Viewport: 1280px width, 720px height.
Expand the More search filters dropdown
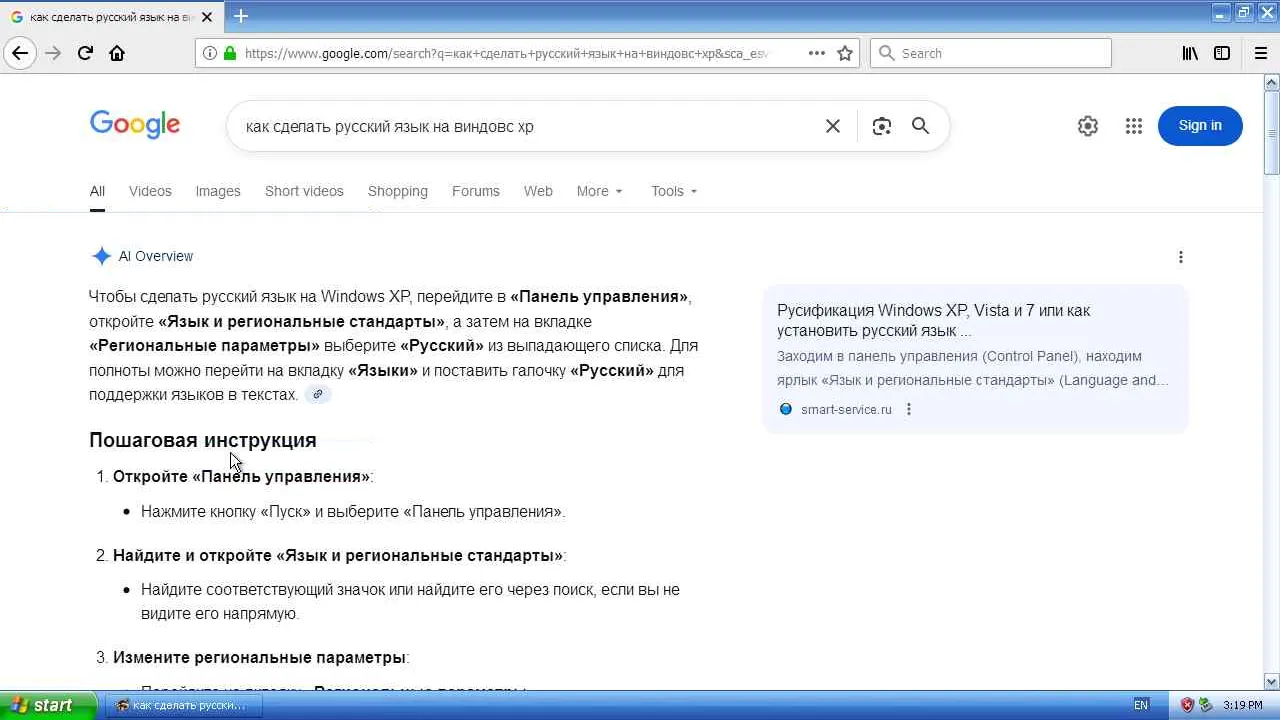599,191
